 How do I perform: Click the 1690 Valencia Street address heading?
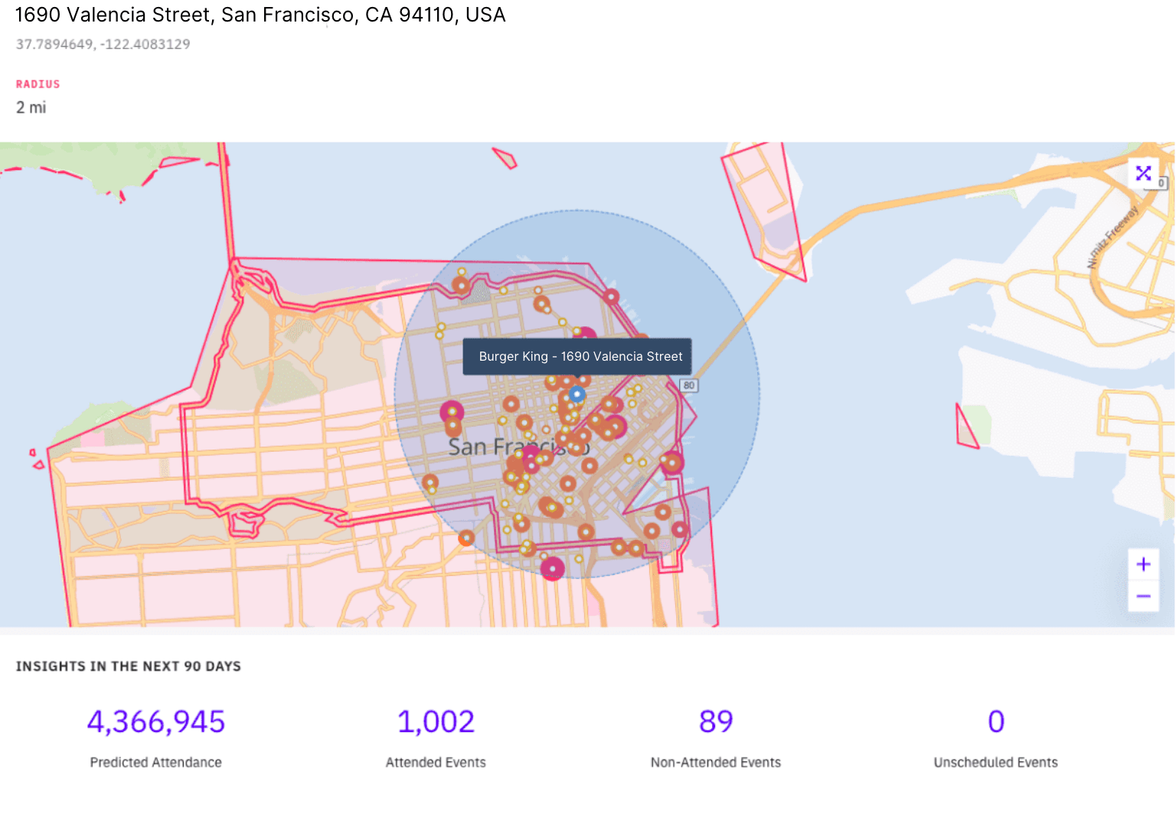260,15
